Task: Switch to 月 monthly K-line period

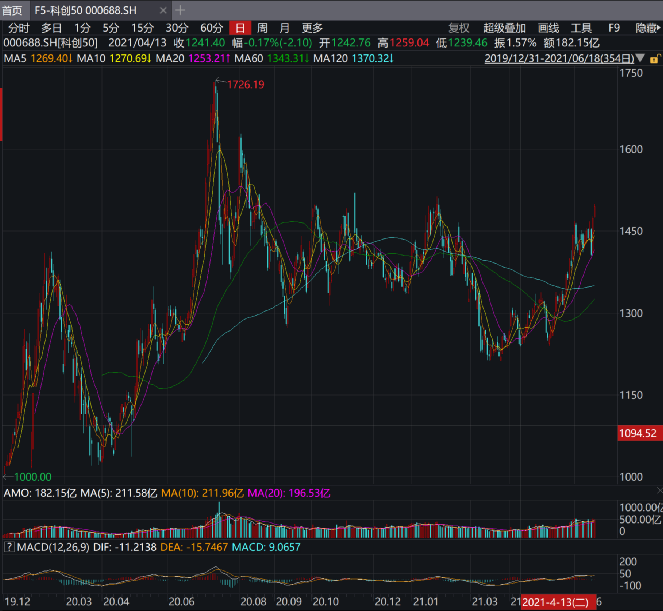Action: point(285,28)
